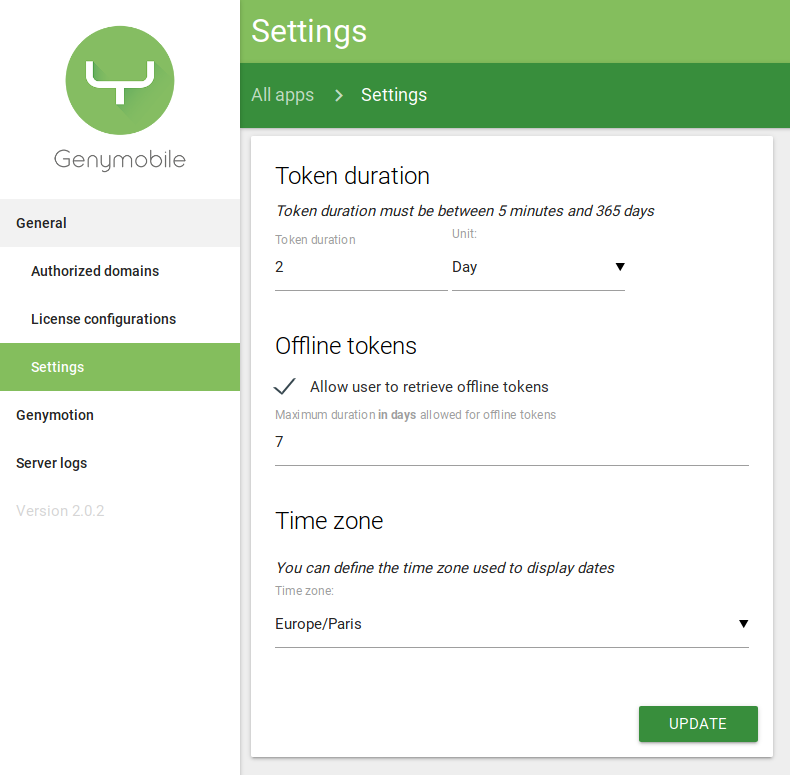Screen dimensions: 790x775
Task: Click the Genymobile brand name text
Action: [x=119, y=160]
